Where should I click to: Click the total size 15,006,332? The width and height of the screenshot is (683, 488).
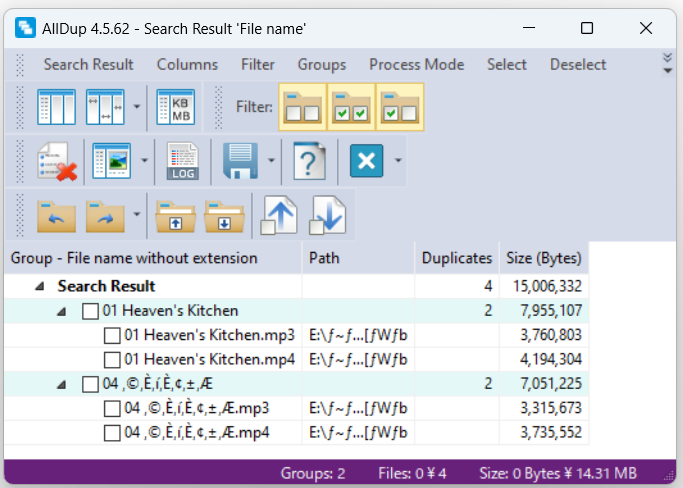(x=547, y=286)
